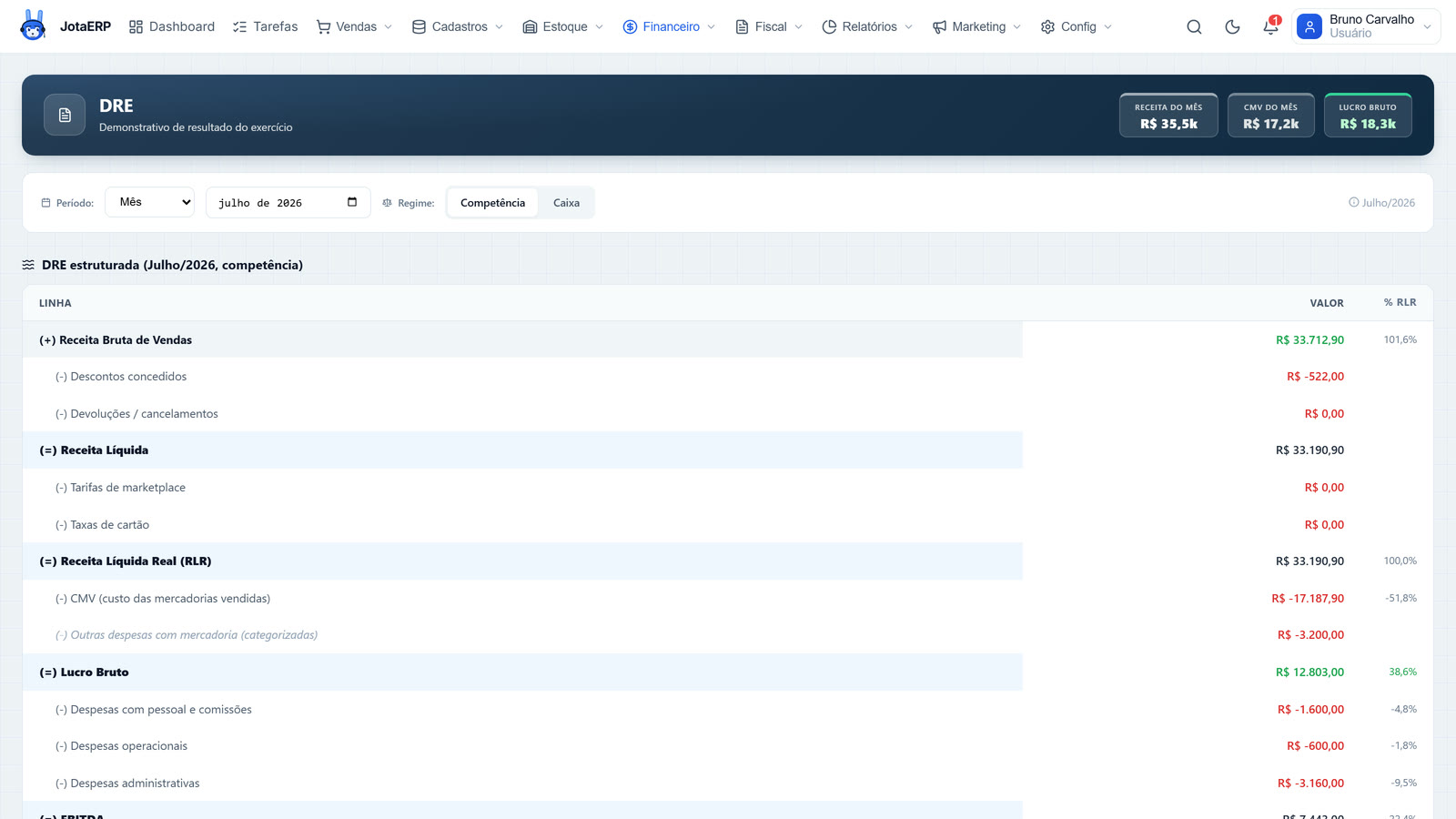Click the DRE document icon in header
1456x819 pixels.
65,115
